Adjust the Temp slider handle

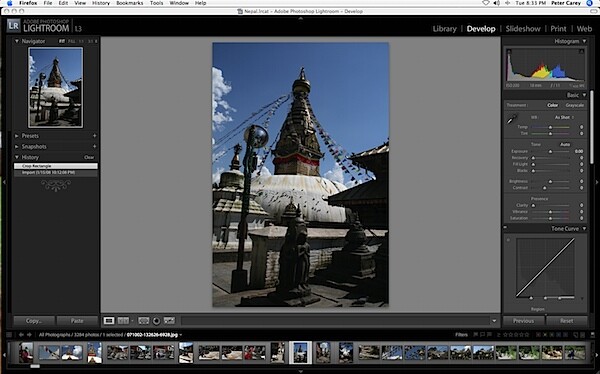550,127
